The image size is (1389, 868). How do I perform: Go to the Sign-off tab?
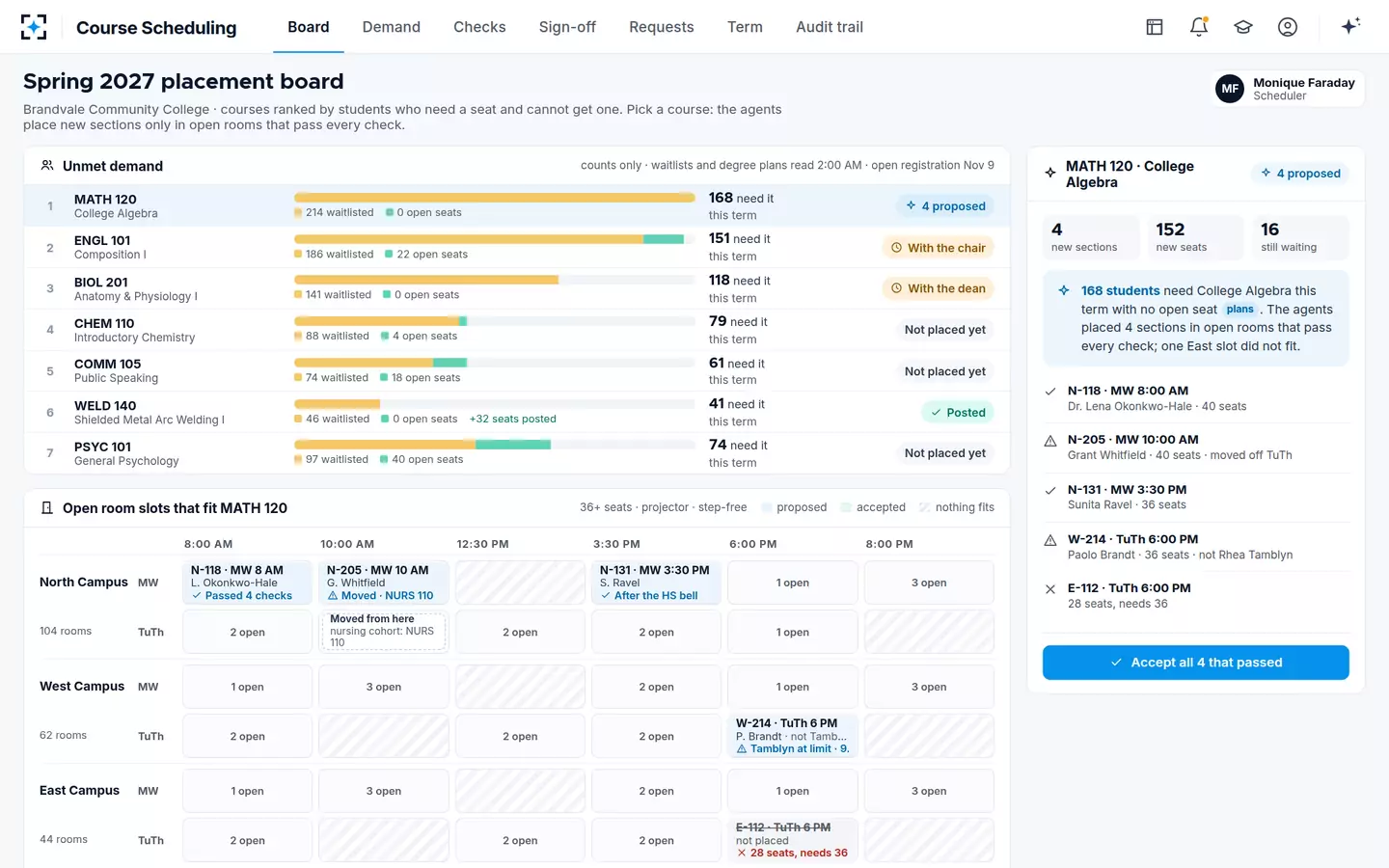tap(567, 27)
